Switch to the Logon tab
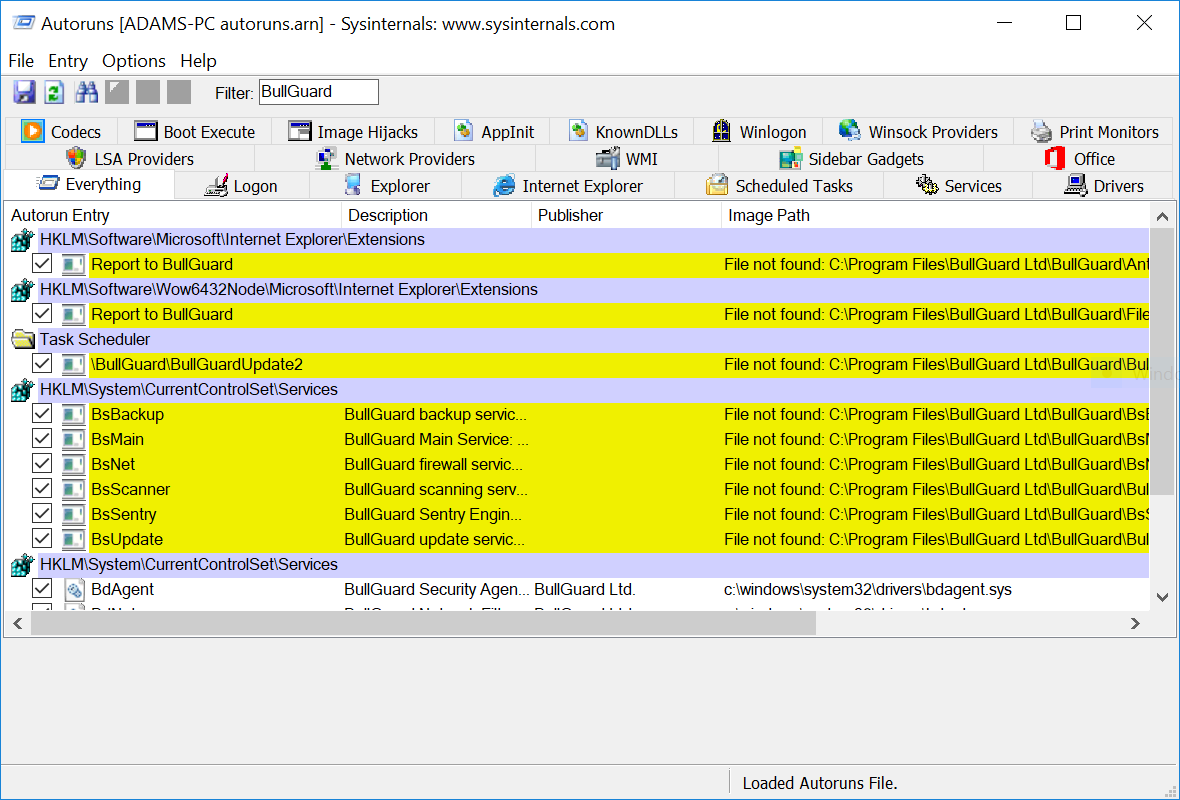The width and height of the screenshot is (1180, 800). [242, 186]
